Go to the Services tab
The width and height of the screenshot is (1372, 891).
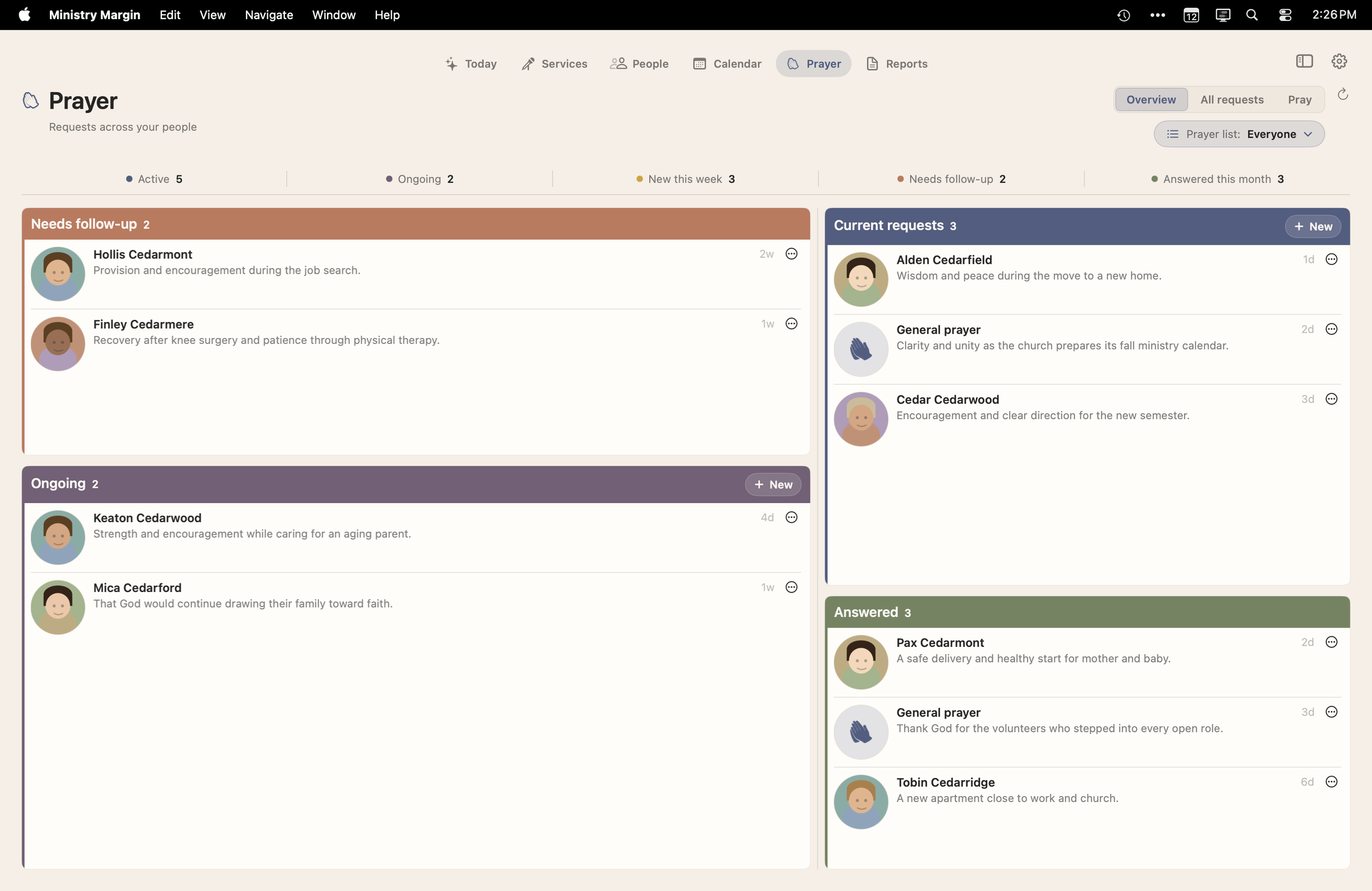(x=555, y=64)
